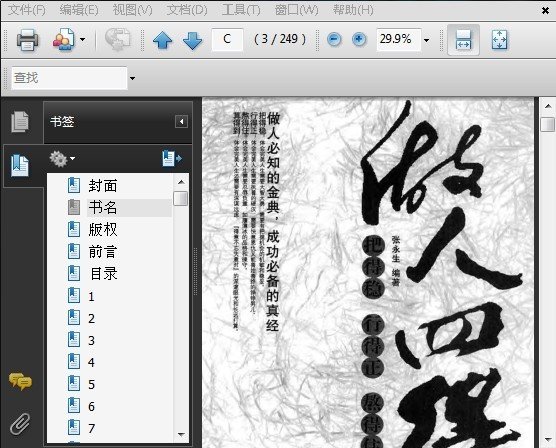Open the 文档(D) menu

[187, 10]
